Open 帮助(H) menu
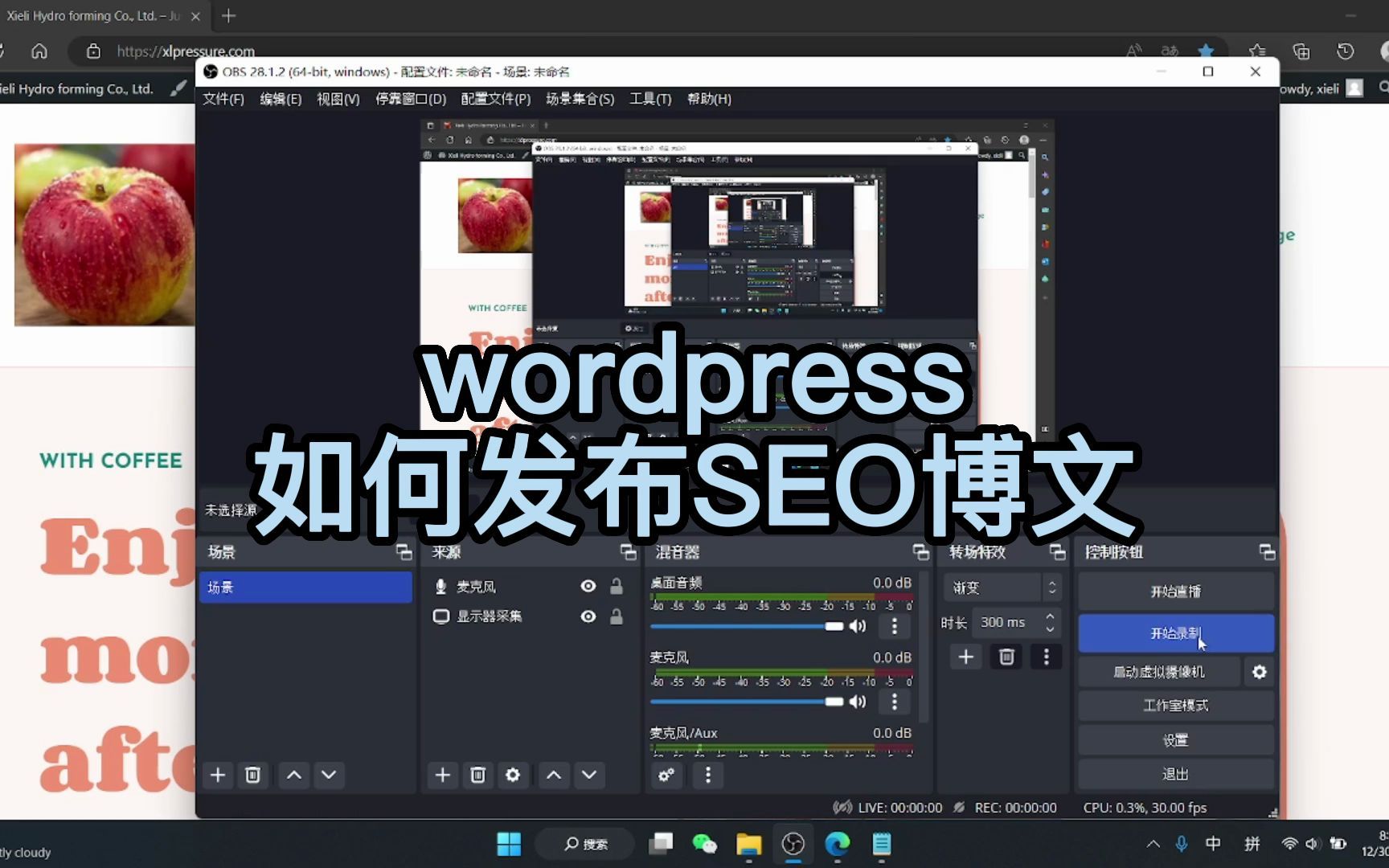 [x=709, y=99]
